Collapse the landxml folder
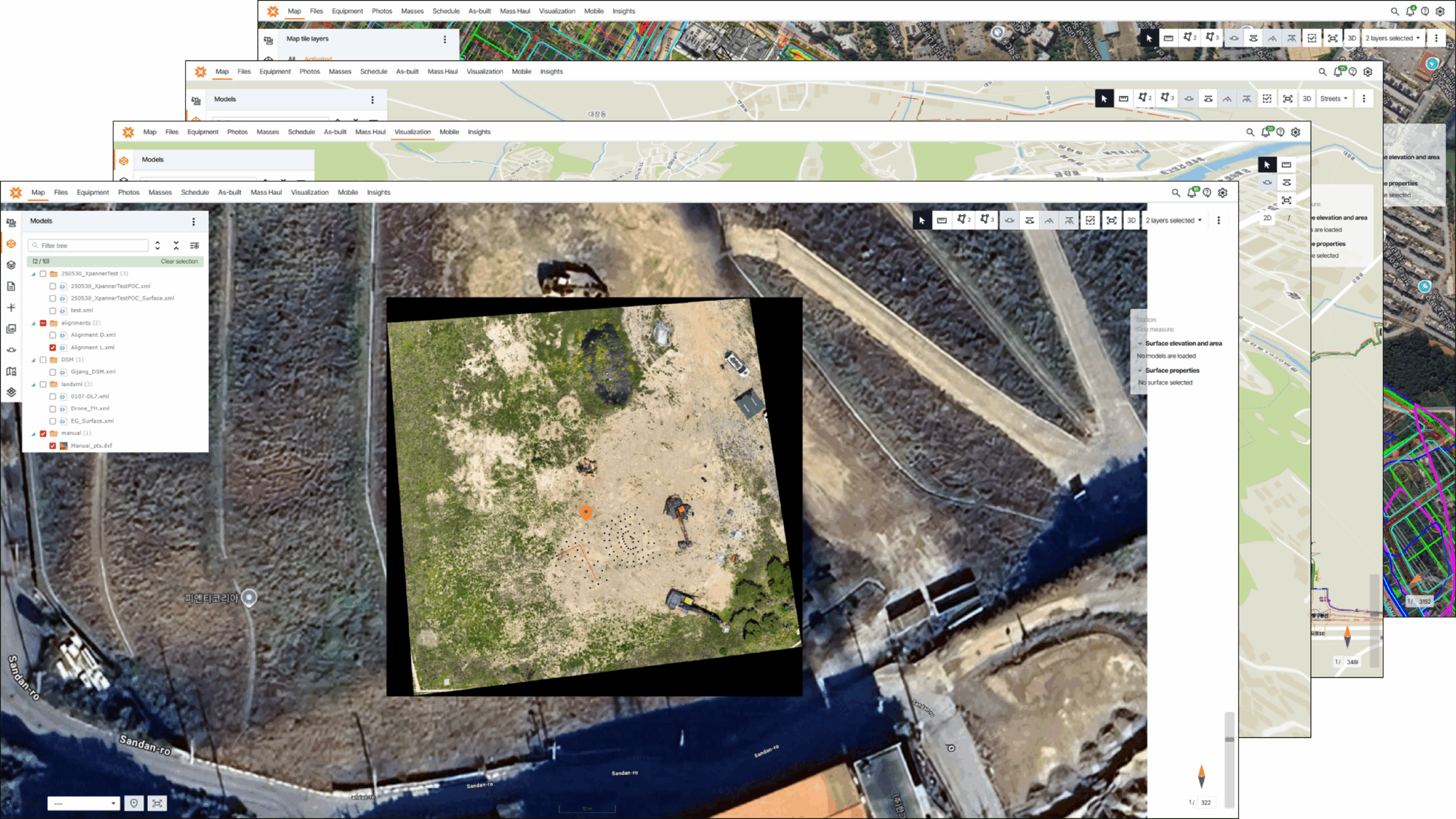Viewport: 1456px width, 819px height. pos(34,384)
